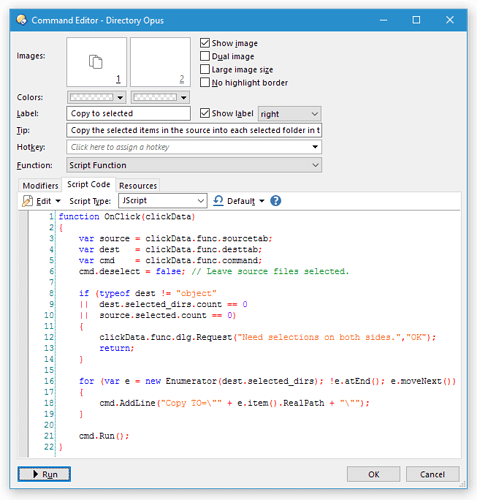Switch to the Modifiers tab
The height and width of the screenshot is (500, 477).
click(40, 186)
